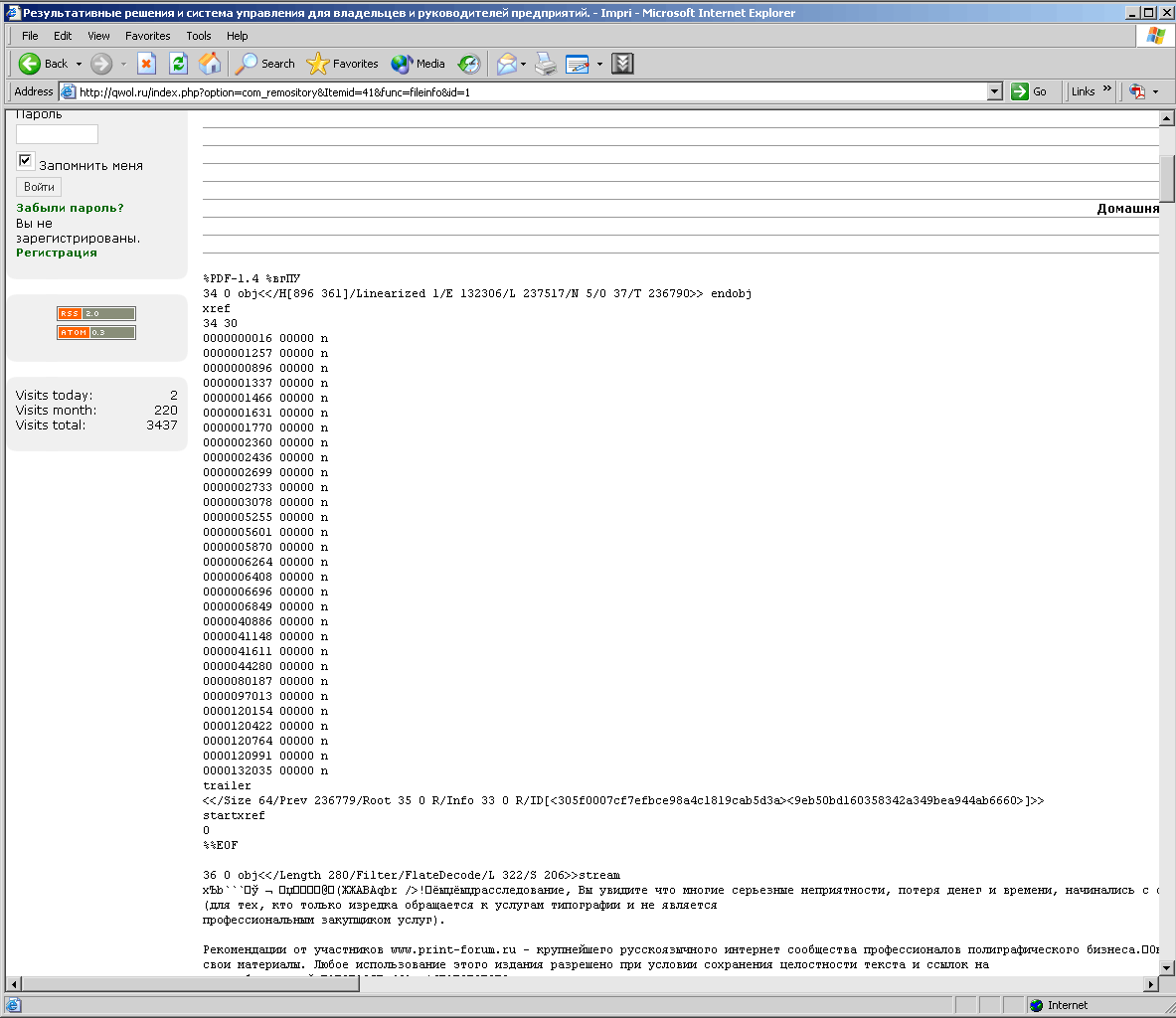
Task: Click the PDF toolbar icon
Action: click(1138, 91)
